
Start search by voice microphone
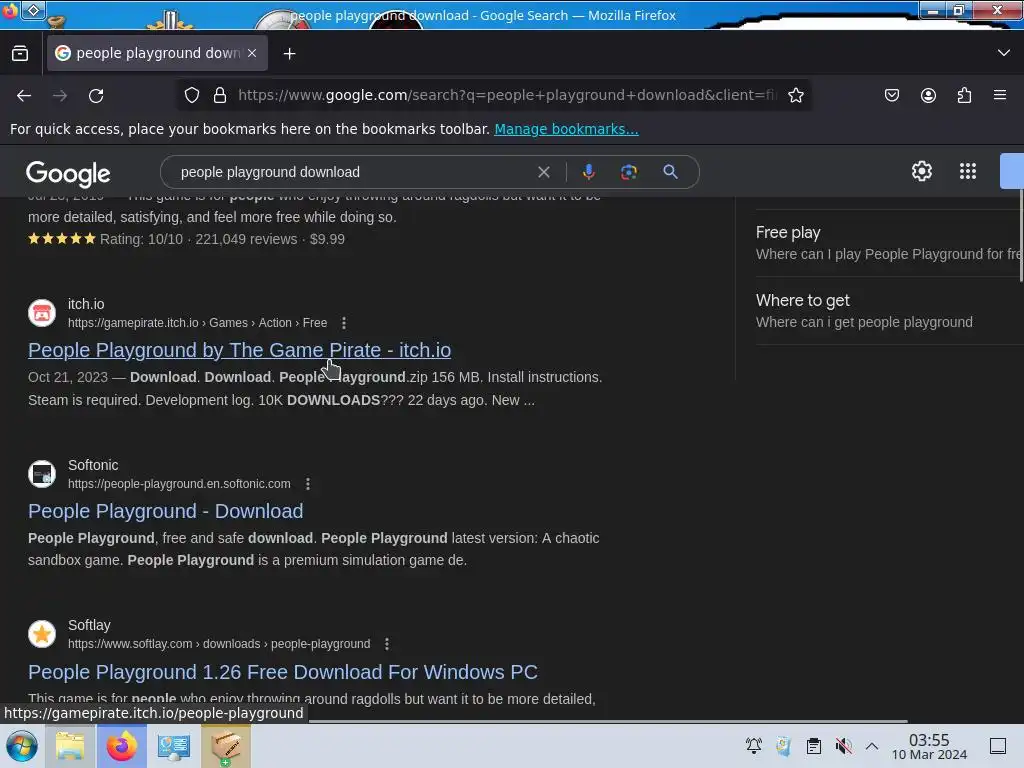pos(588,172)
